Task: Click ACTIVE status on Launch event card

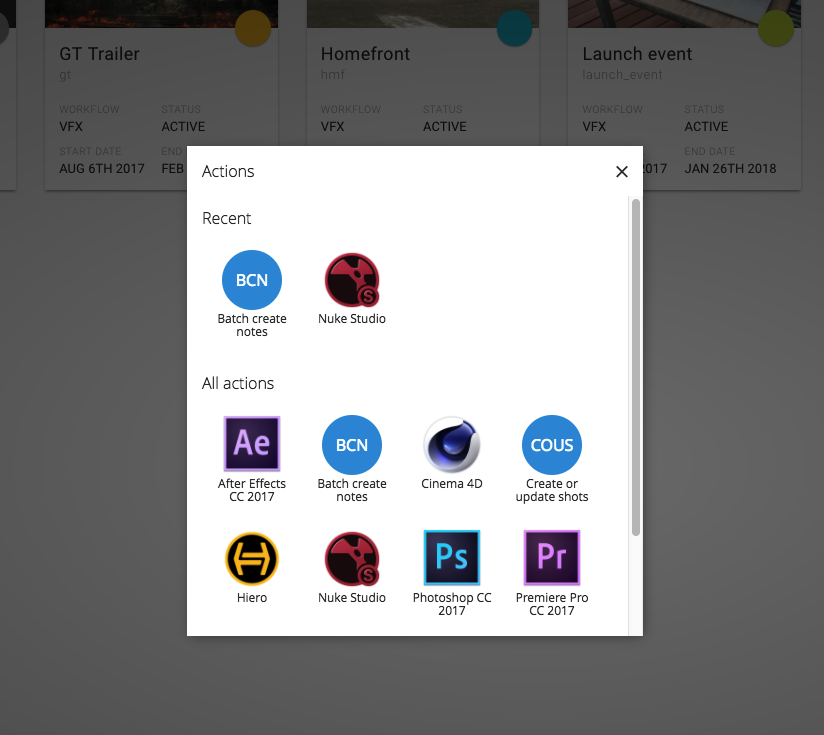Action: coord(706,127)
